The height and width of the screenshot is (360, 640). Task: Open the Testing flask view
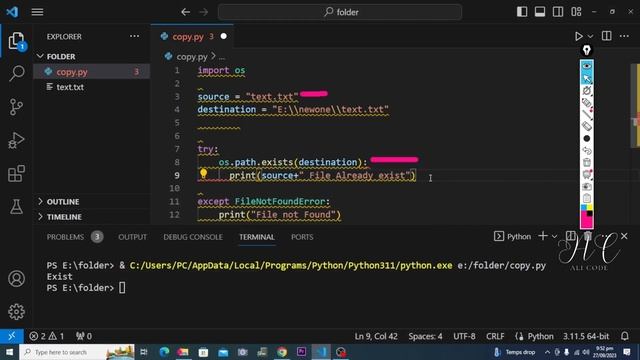click(x=16, y=207)
